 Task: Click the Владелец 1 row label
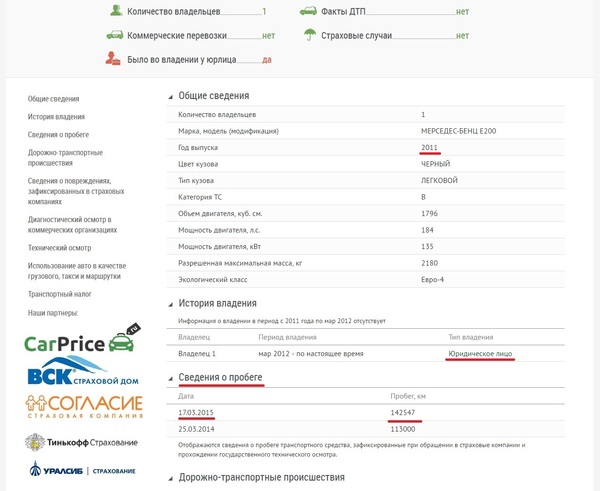click(x=197, y=354)
